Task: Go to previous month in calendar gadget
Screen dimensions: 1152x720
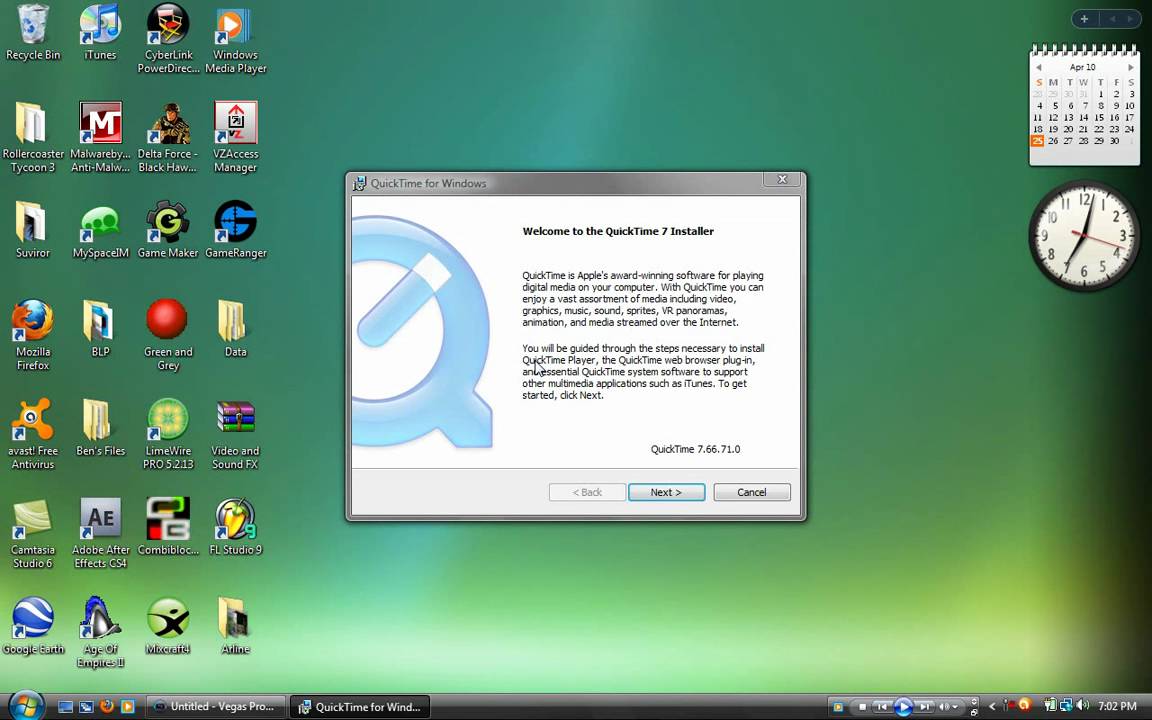Action: pyautogui.click(x=1039, y=67)
